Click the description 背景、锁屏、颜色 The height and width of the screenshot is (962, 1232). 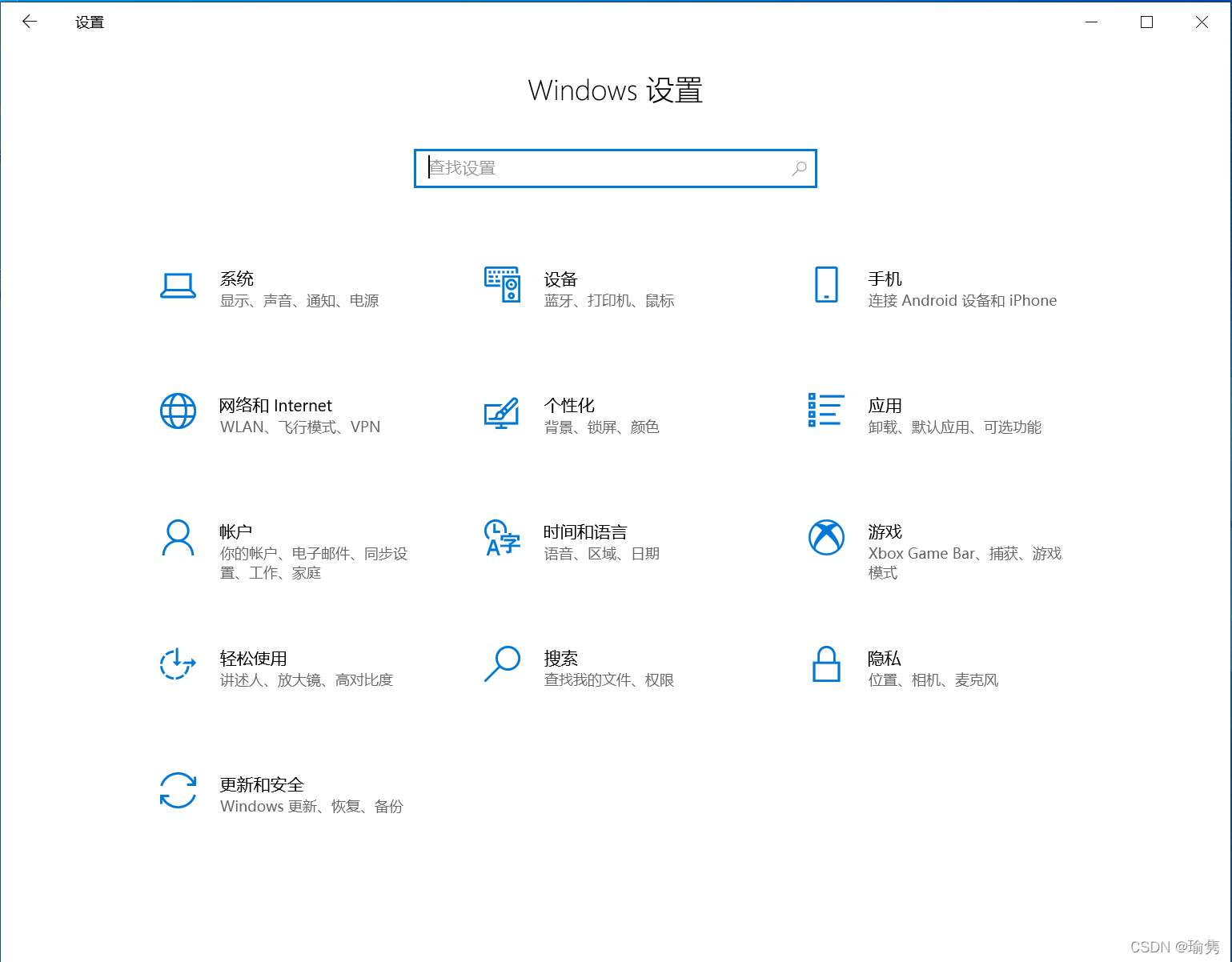tap(602, 427)
